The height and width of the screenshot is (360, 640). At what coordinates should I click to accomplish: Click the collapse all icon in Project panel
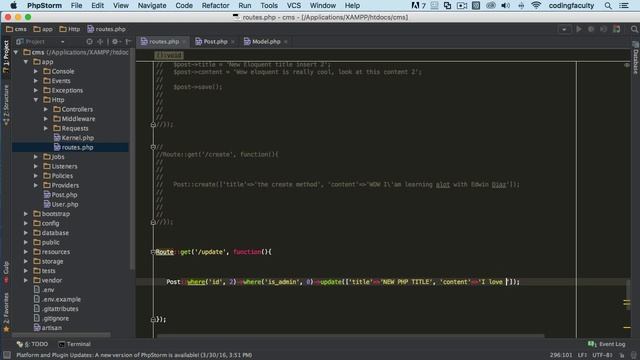(x=100, y=42)
